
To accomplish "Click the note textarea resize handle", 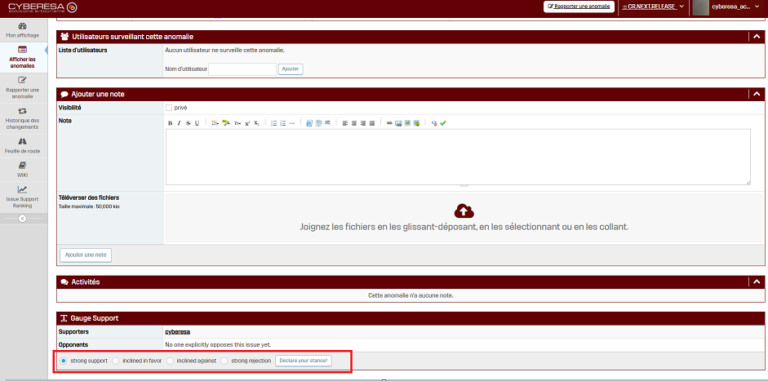I will point(748,182).
